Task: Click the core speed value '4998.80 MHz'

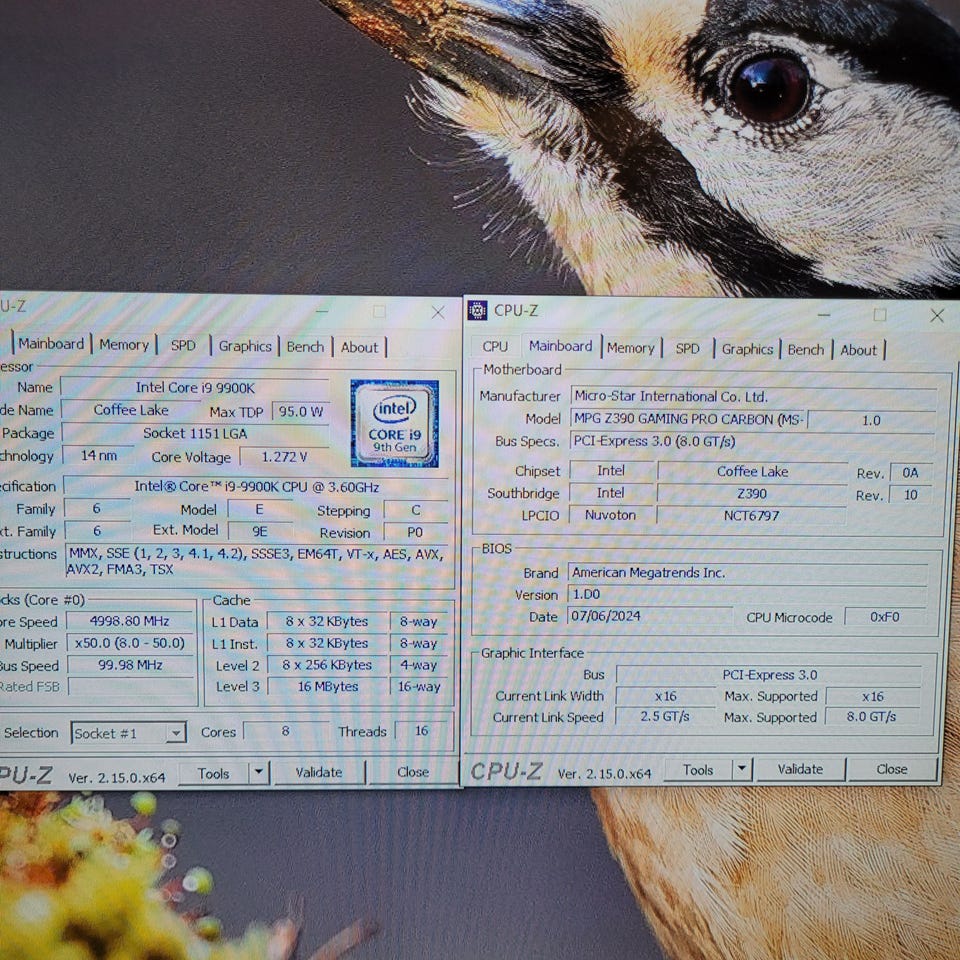Action: click(130, 621)
